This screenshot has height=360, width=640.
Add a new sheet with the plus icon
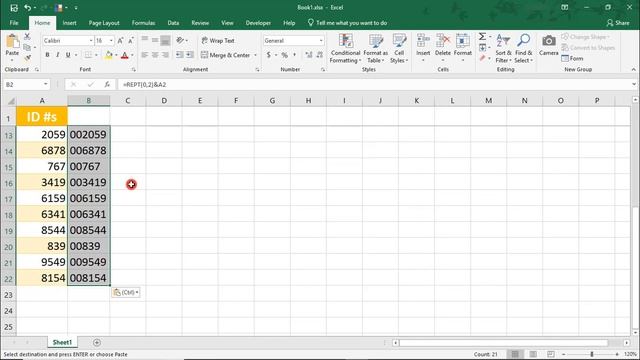[97, 342]
